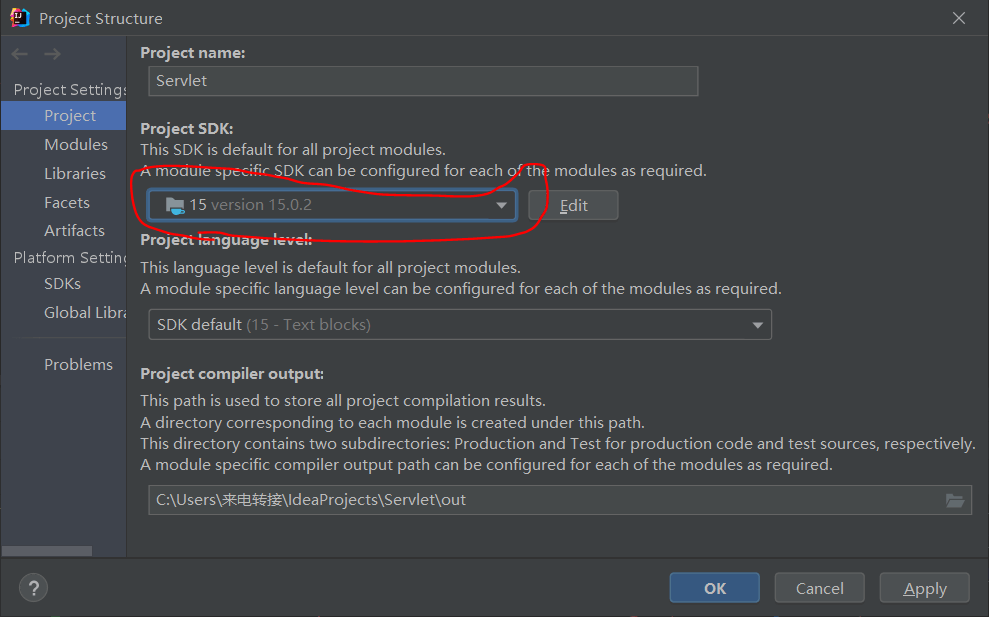Image resolution: width=989 pixels, height=617 pixels.
Task: Click the Servlet project name field
Action: (x=422, y=81)
